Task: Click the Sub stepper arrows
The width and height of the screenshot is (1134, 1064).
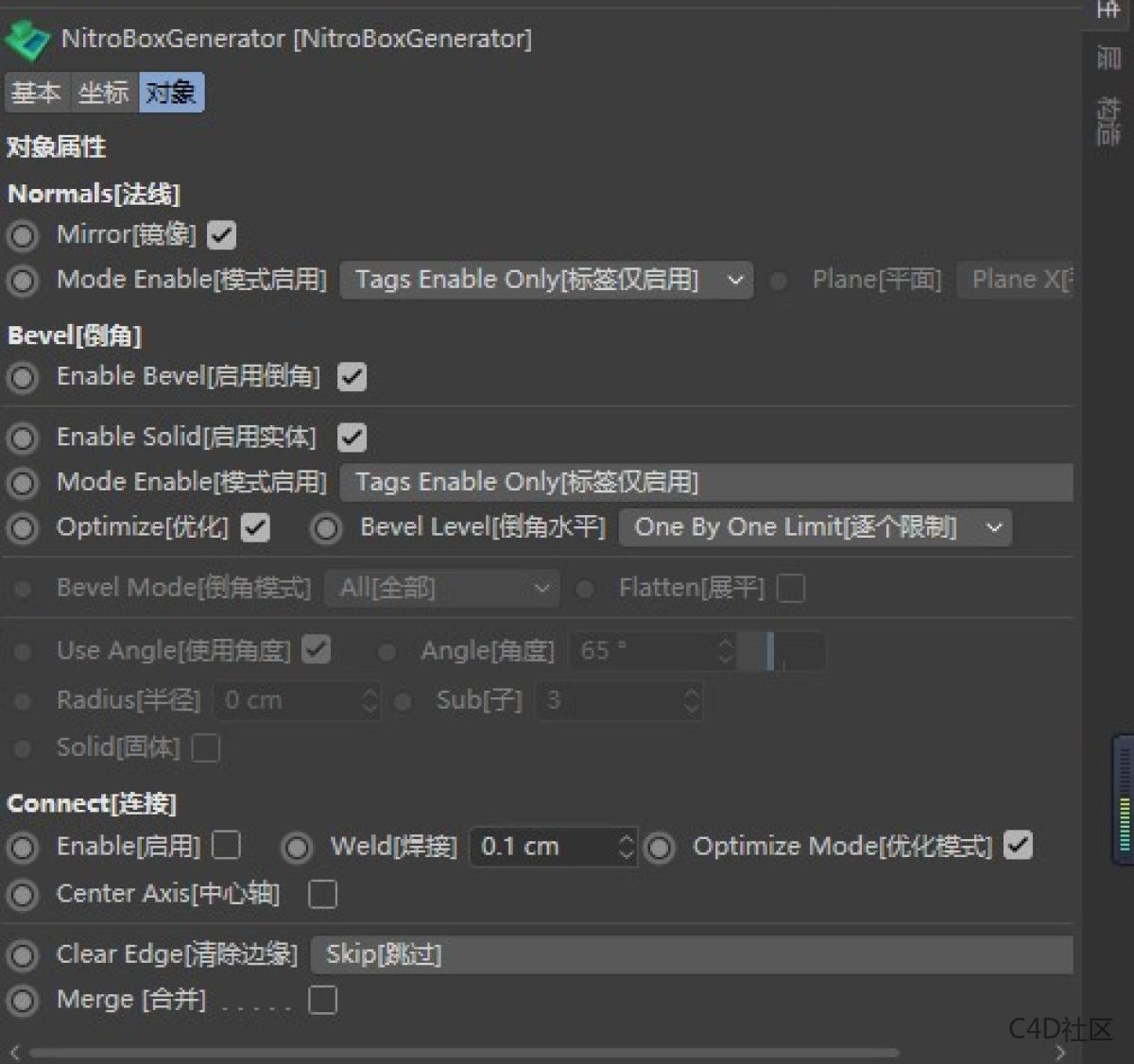Action: (x=692, y=701)
